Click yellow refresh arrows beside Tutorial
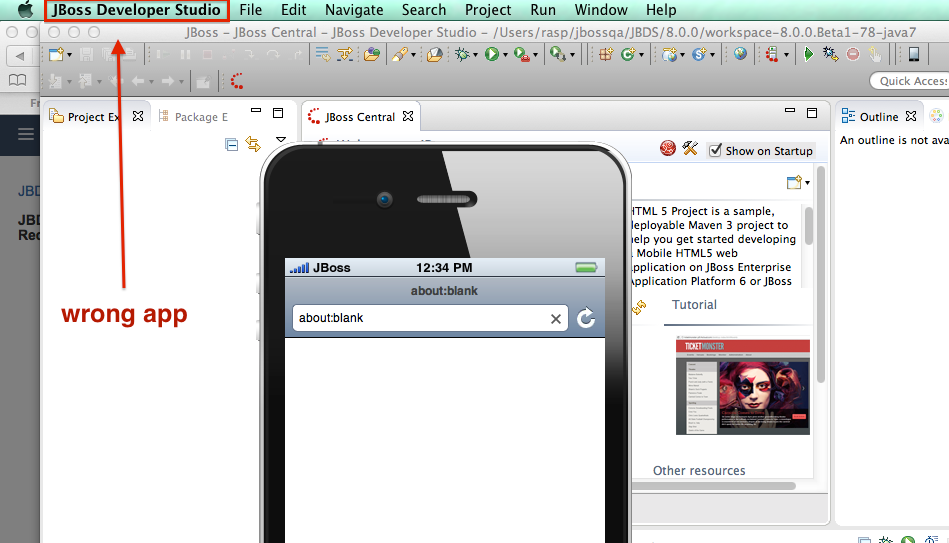Screen dimensions: 949x543 pos(639,308)
